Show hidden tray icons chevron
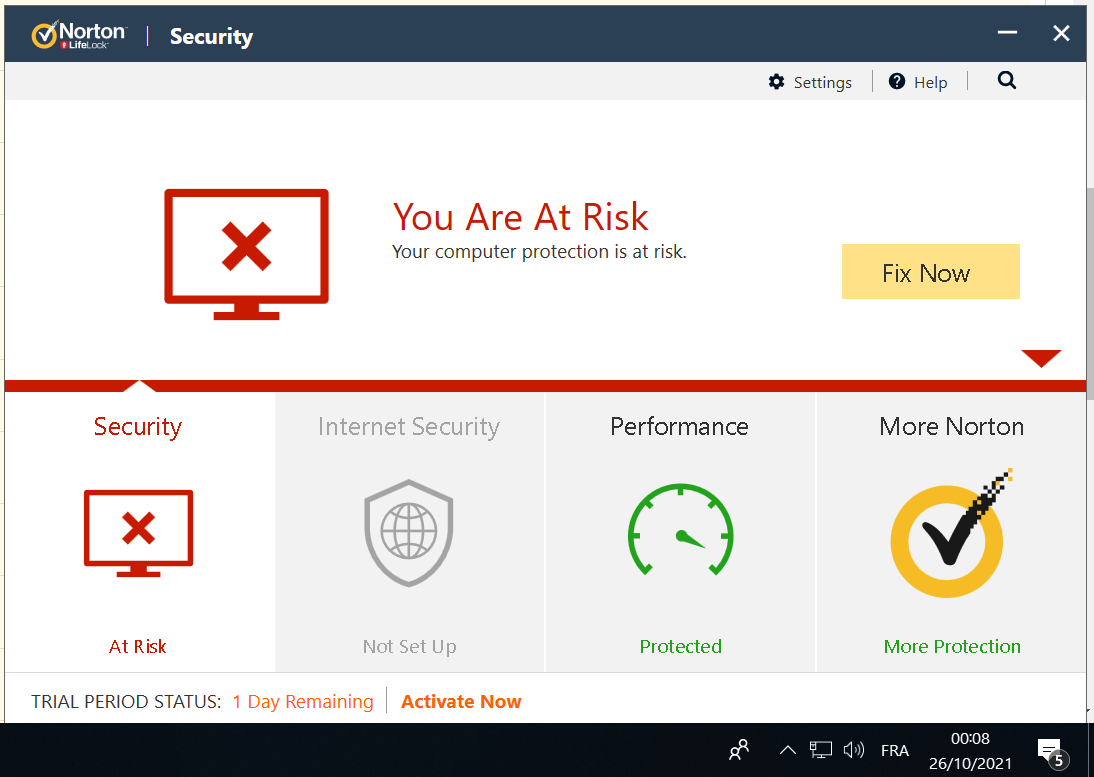The image size is (1094, 777). pos(788,750)
